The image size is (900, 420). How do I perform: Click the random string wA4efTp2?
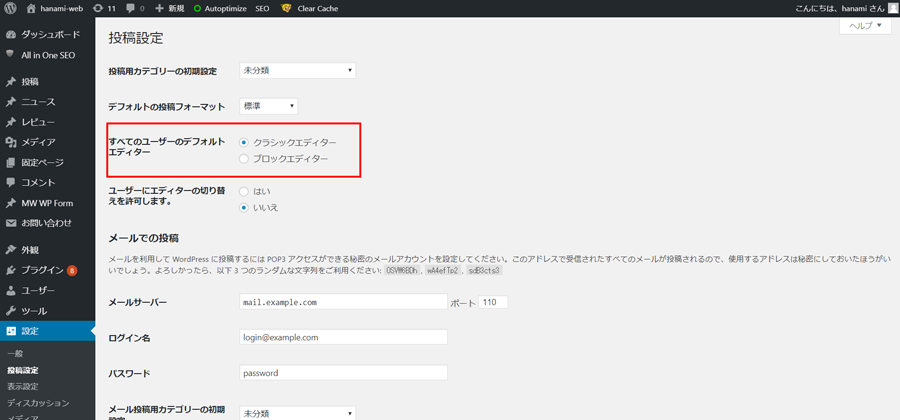[x=443, y=270]
